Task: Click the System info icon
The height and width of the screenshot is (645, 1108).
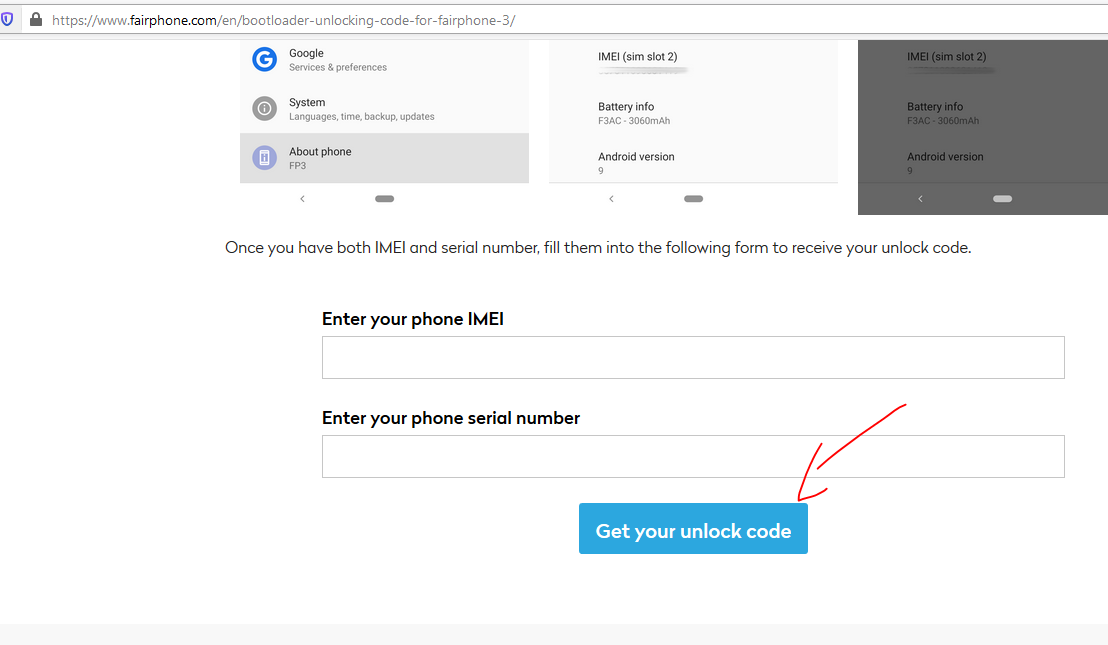Action: click(x=264, y=109)
